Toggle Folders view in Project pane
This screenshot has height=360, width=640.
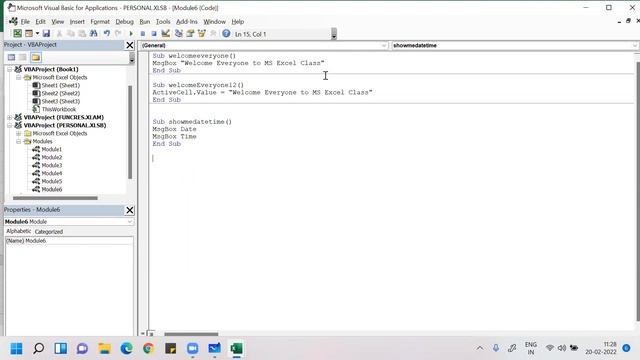coord(36,58)
